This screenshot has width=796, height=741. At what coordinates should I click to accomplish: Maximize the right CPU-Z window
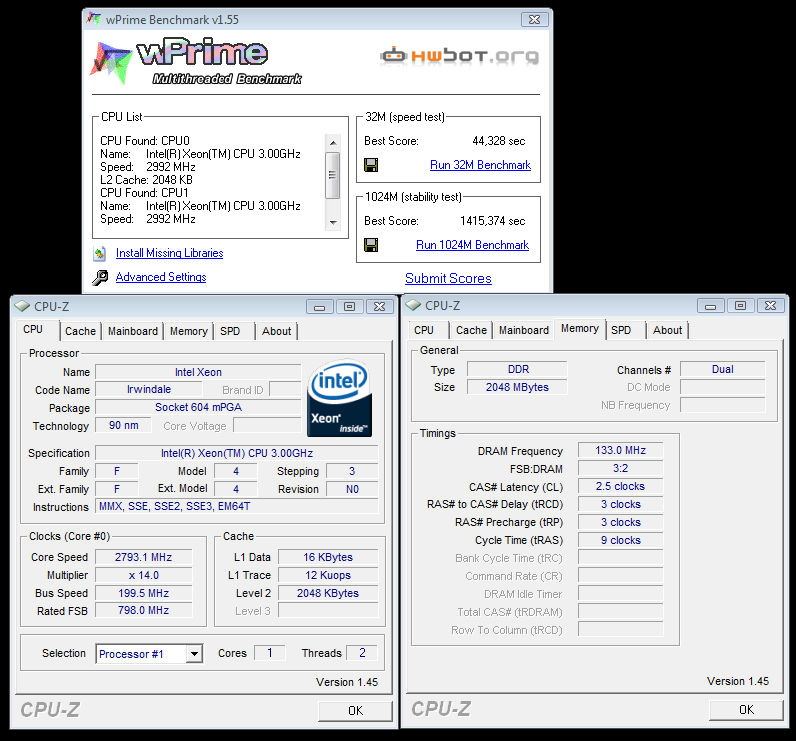coord(740,306)
